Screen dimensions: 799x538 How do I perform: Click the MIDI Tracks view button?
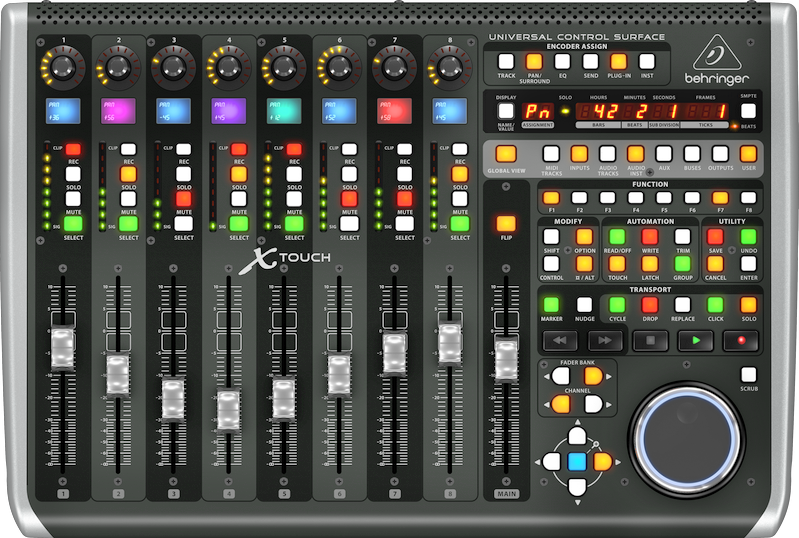pos(551,154)
